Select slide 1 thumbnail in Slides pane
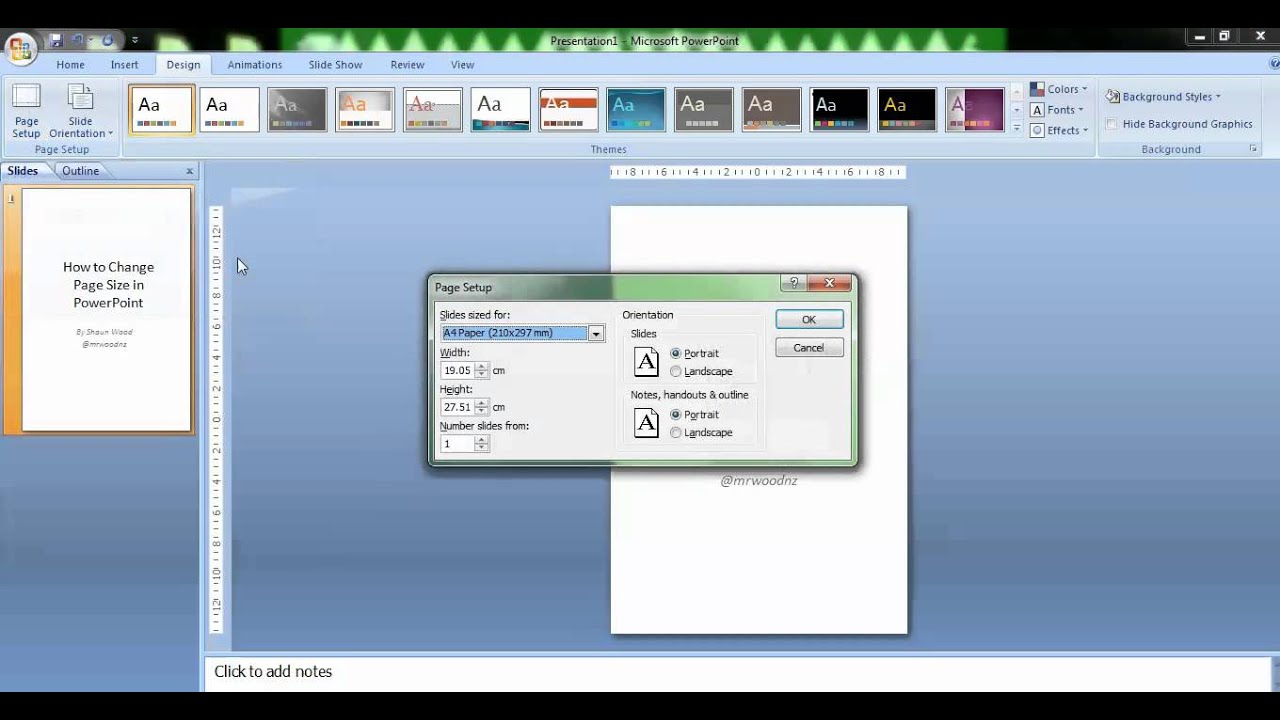The width and height of the screenshot is (1280, 720). pos(107,310)
